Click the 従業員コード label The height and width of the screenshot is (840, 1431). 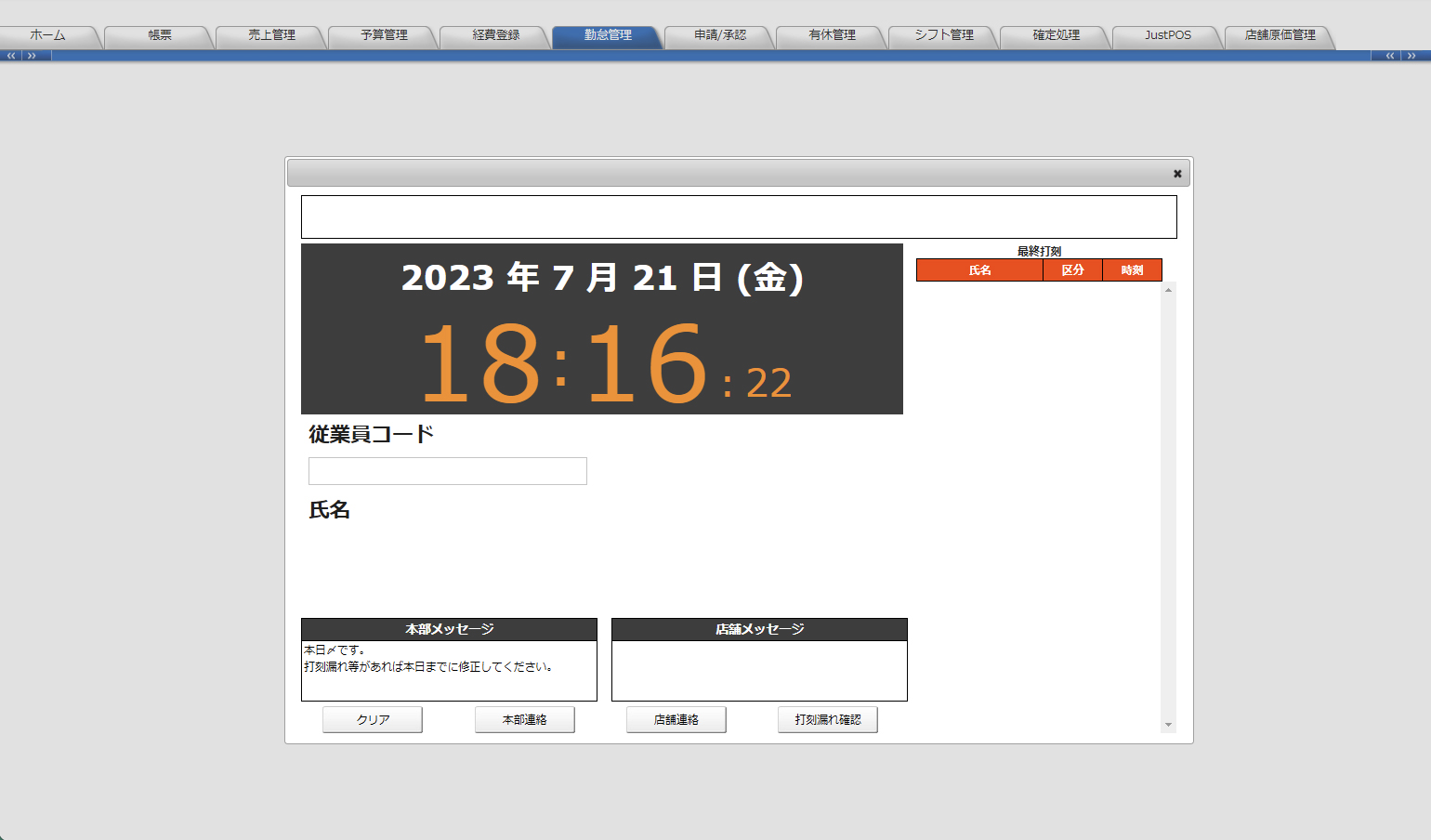click(x=371, y=434)
